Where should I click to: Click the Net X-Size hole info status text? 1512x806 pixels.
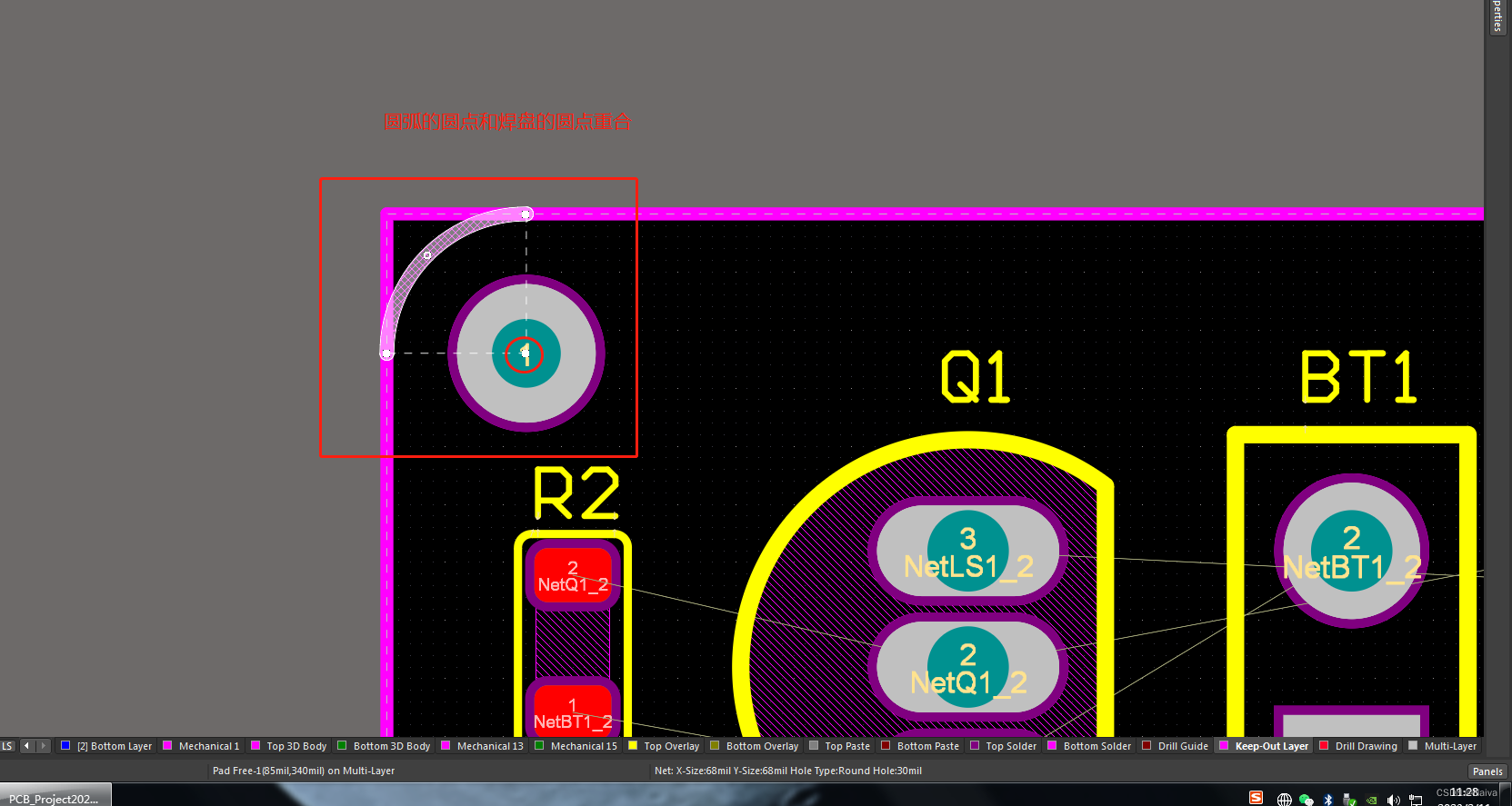point(787,771)
